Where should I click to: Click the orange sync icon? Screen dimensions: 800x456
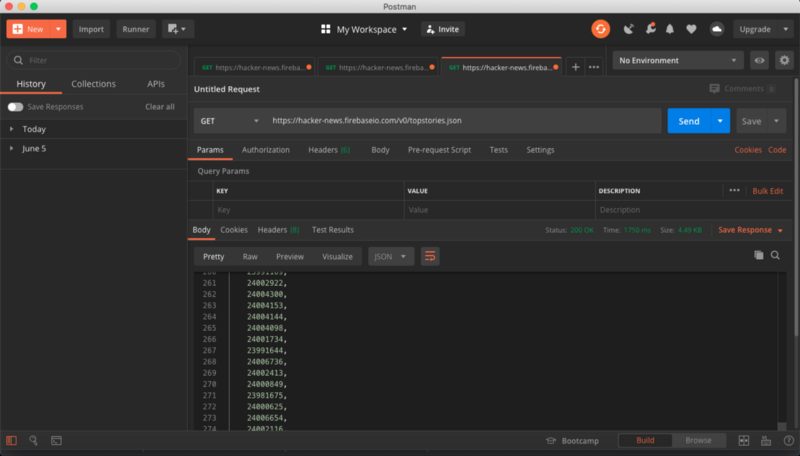point(600,29)
